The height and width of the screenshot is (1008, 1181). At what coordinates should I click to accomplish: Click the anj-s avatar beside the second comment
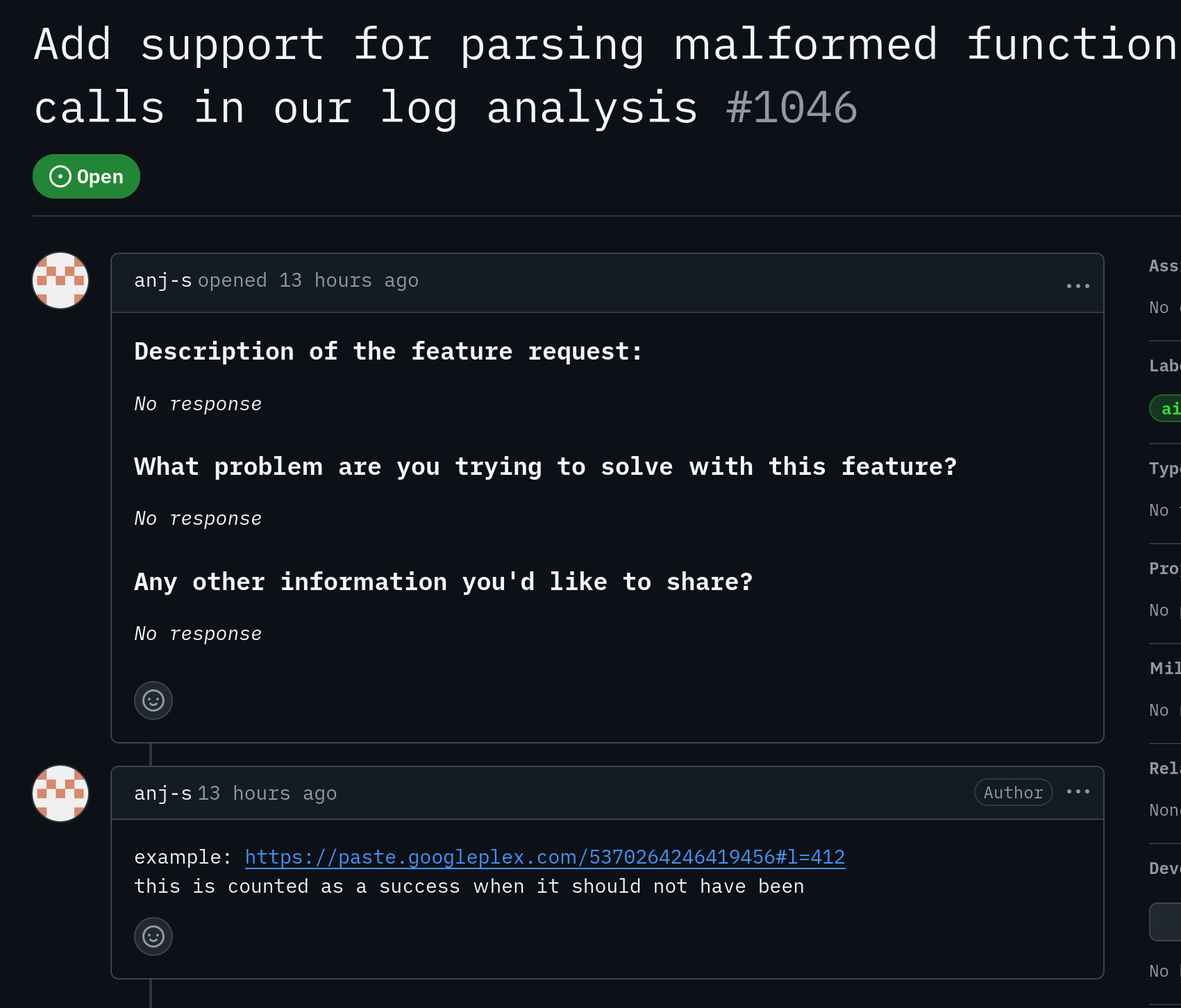pos(61,793)
